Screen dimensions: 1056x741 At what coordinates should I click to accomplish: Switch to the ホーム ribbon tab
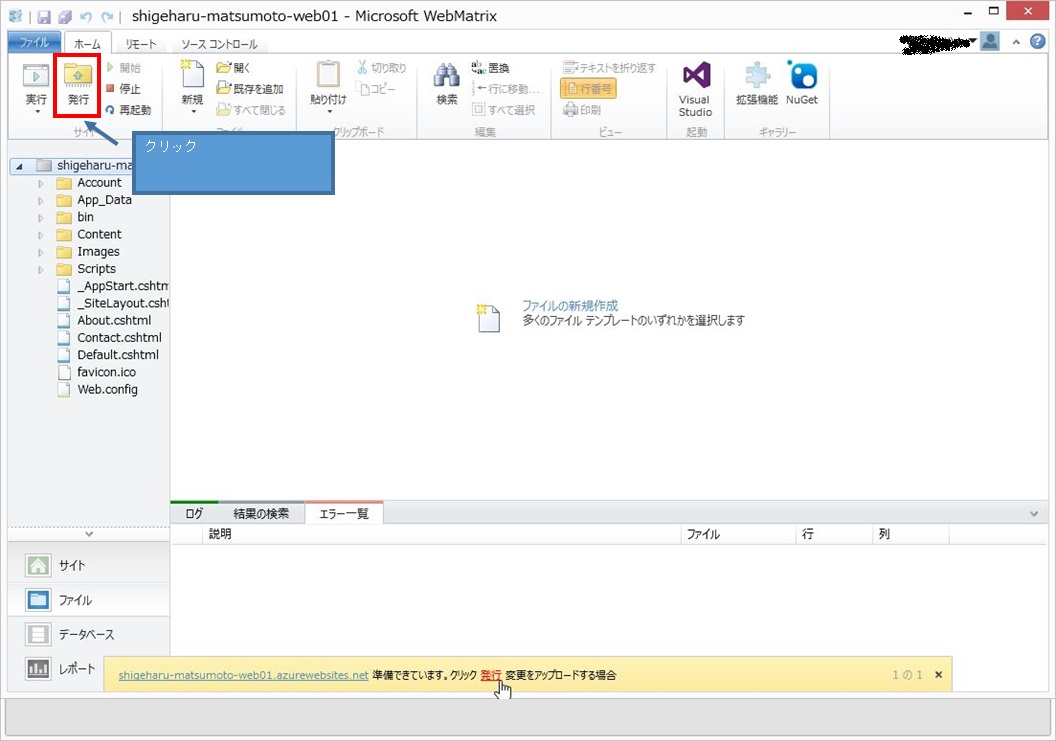pyautogui.click(x=88, y=44)
